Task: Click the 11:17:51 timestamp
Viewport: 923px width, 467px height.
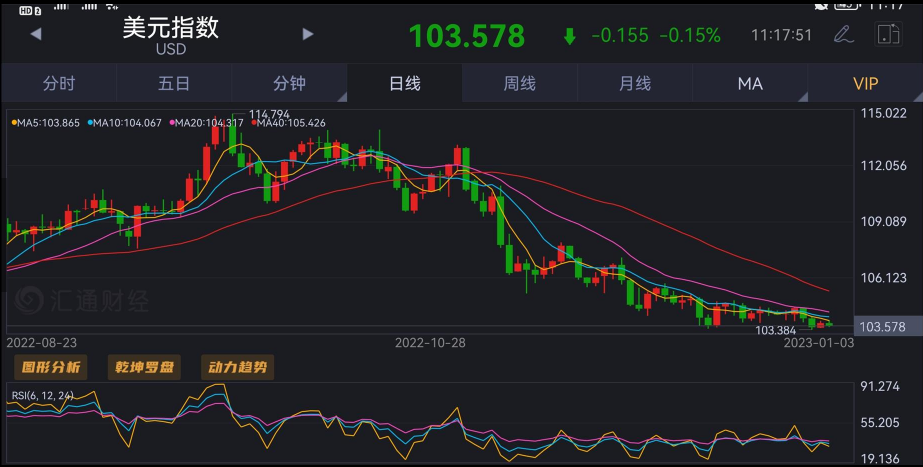Action: pyautogui.click(x=781, y=35)
